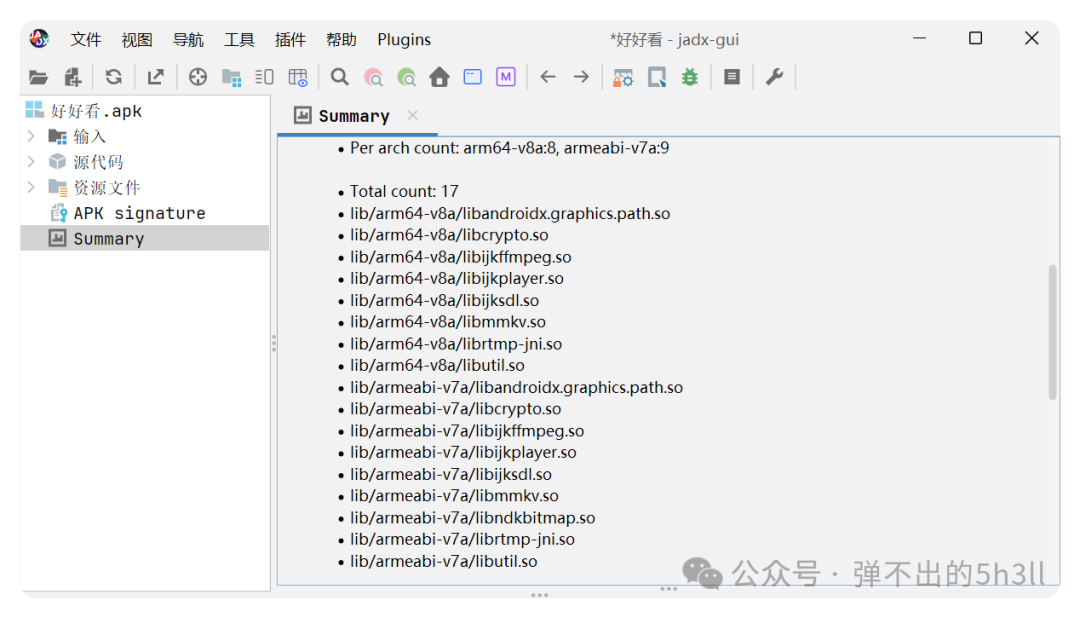Click the add files toolbar icon
The height and width of the screenshot is (618, 1080).
[x=73, y=77]
